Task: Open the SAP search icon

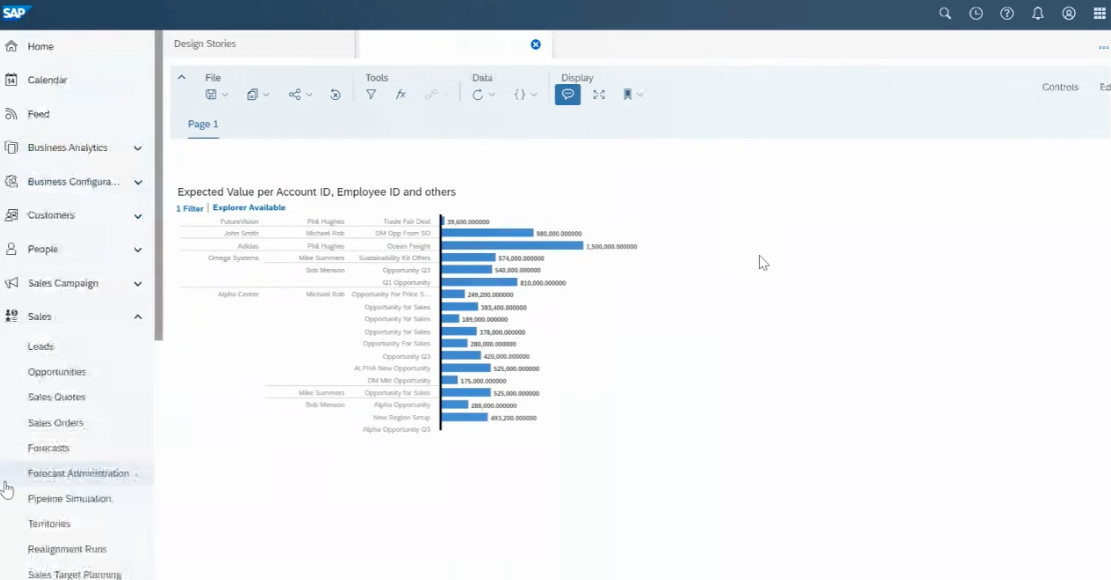Action: [x=944, y=13]
